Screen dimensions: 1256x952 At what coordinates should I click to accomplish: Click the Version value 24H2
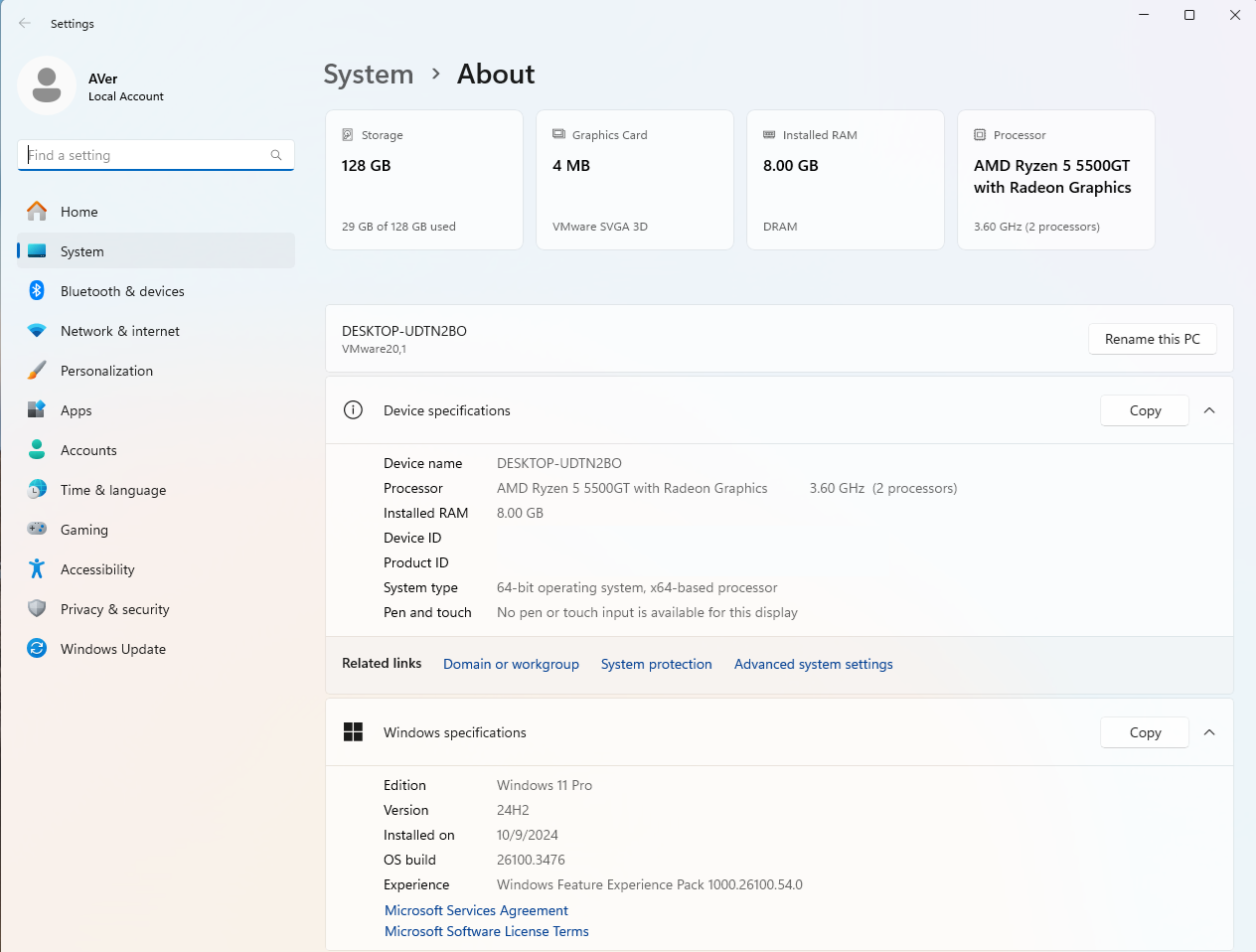[513, 810]
